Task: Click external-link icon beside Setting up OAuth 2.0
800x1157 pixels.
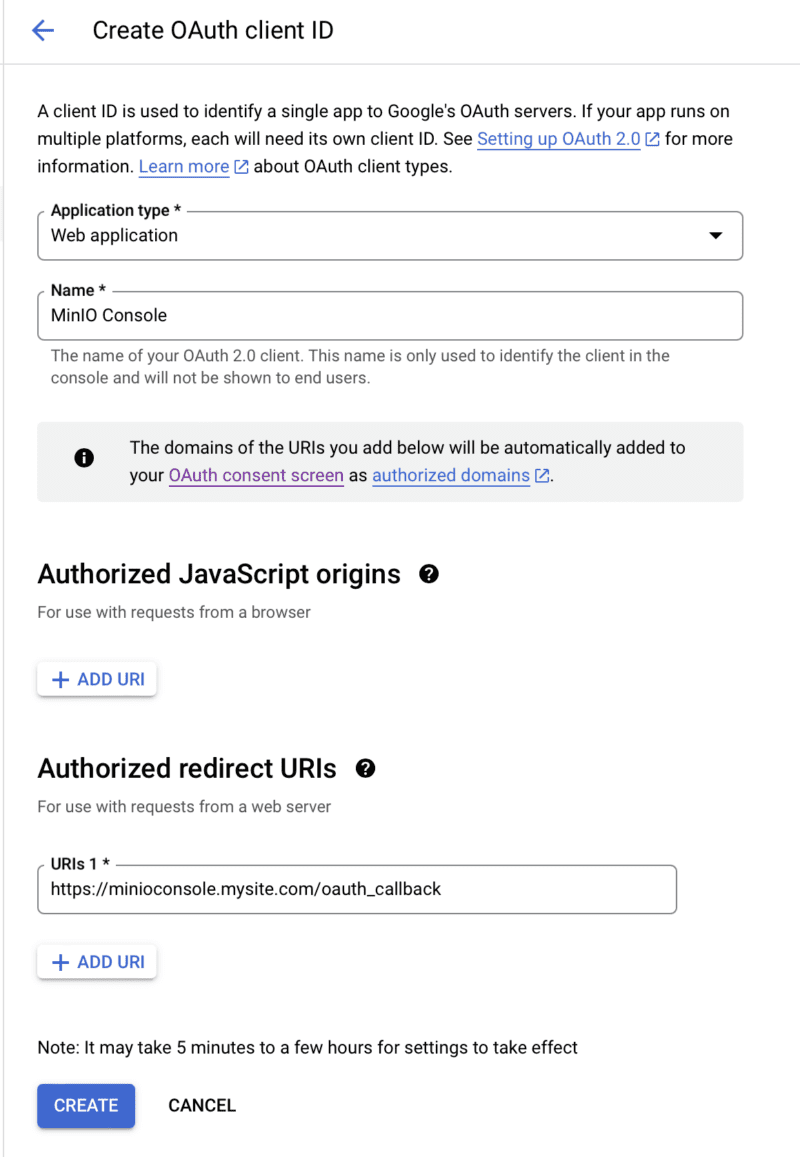Action: click(652, 140)
